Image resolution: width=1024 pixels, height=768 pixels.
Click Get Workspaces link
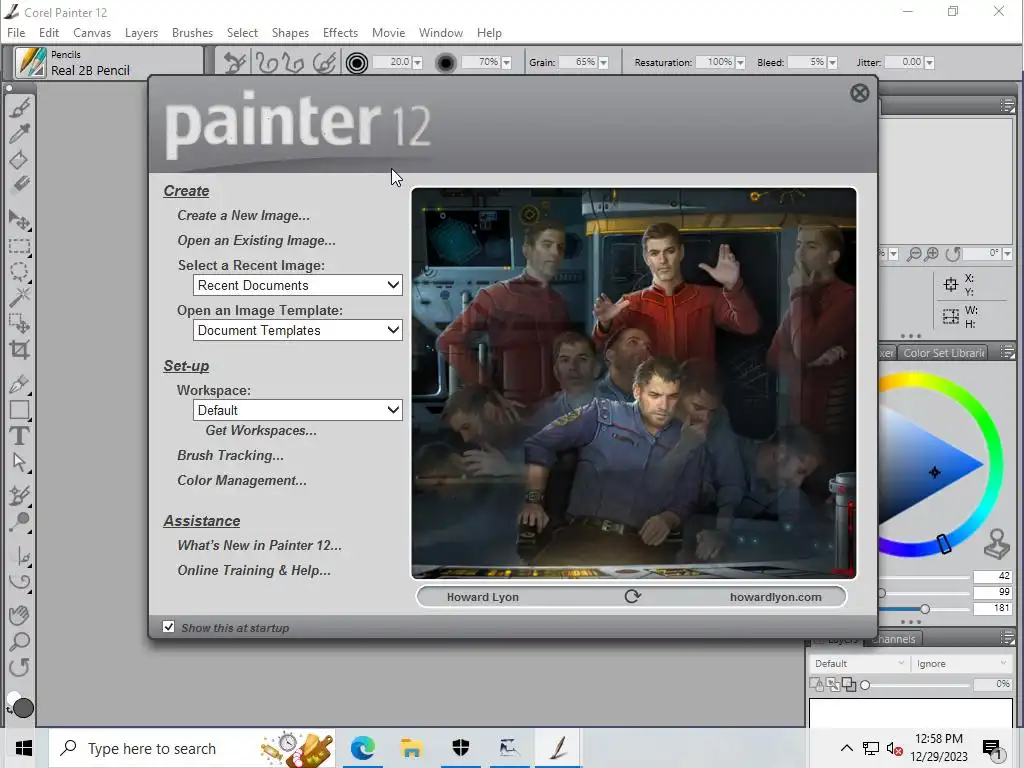tap(261, 430)
